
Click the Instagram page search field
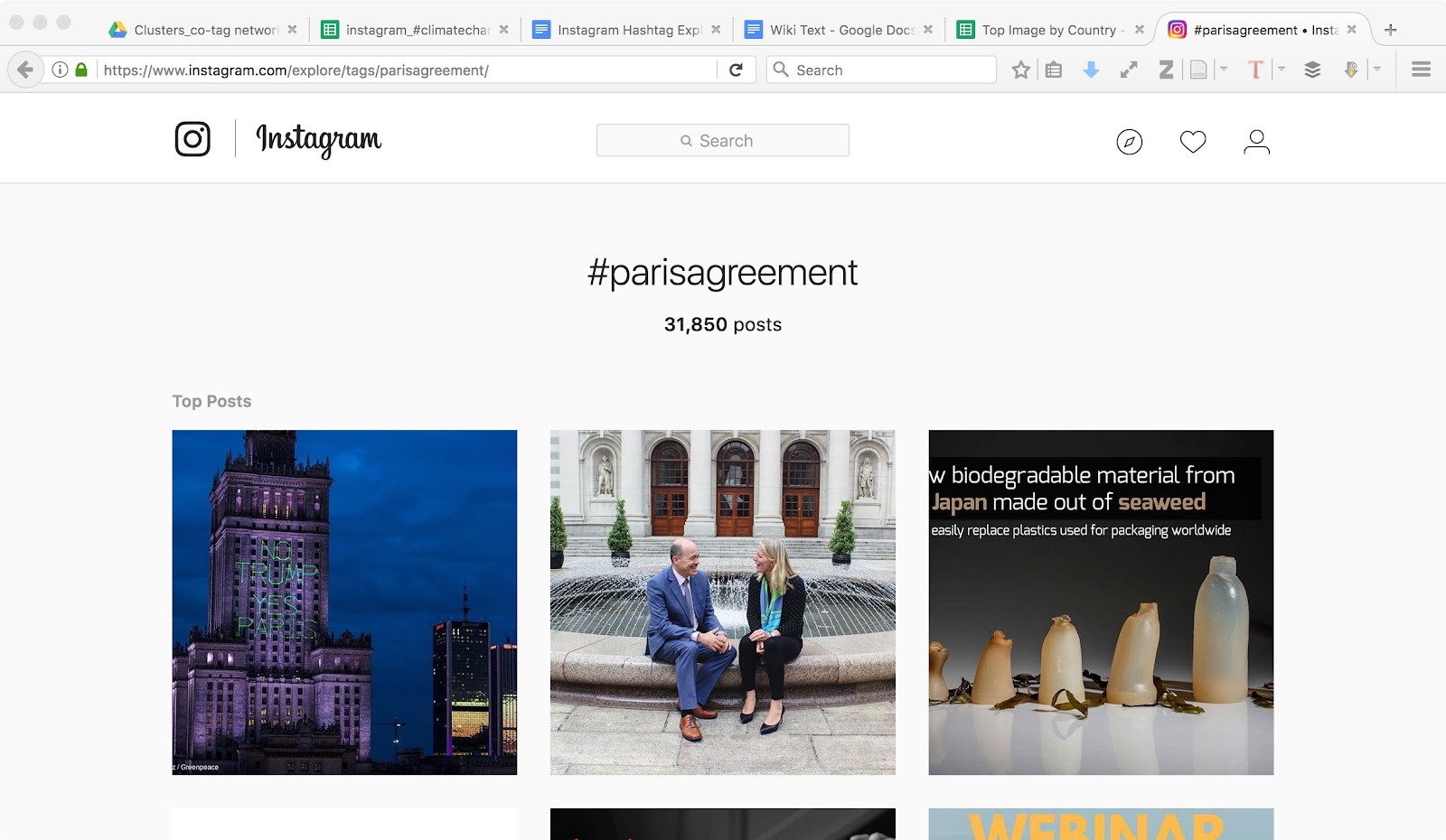723,140
